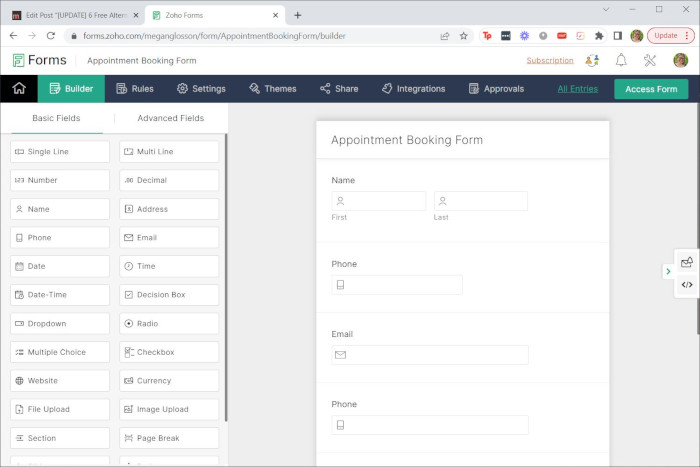The image size is (700, 467).
Task: Add a Radio field
Action: coord(169,324)
